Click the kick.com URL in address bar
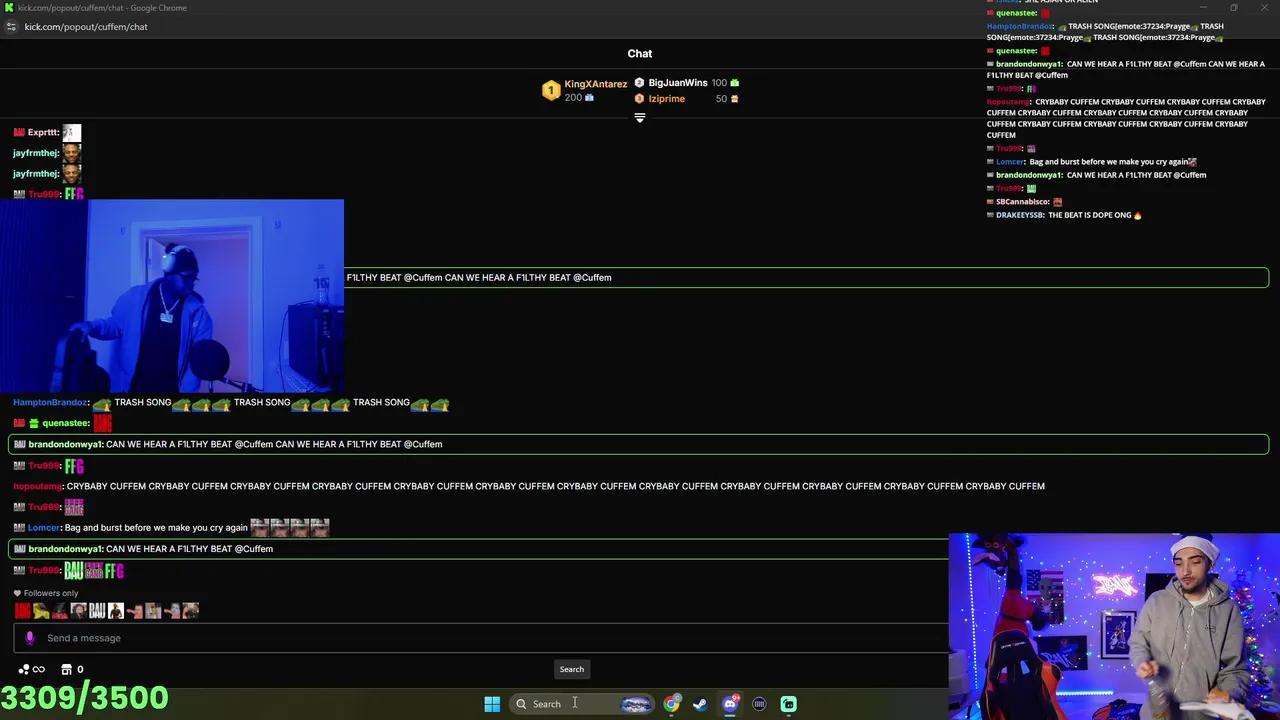 click(86, 27)
